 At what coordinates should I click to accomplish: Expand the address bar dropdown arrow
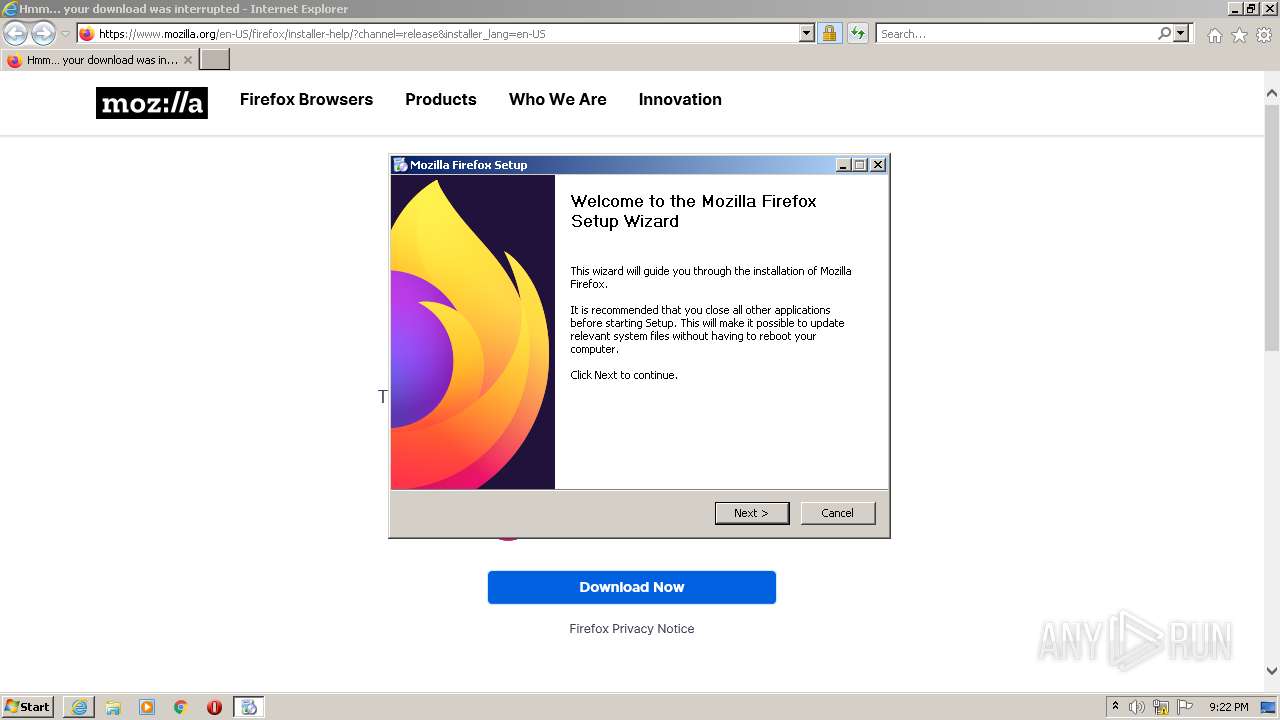807,34
